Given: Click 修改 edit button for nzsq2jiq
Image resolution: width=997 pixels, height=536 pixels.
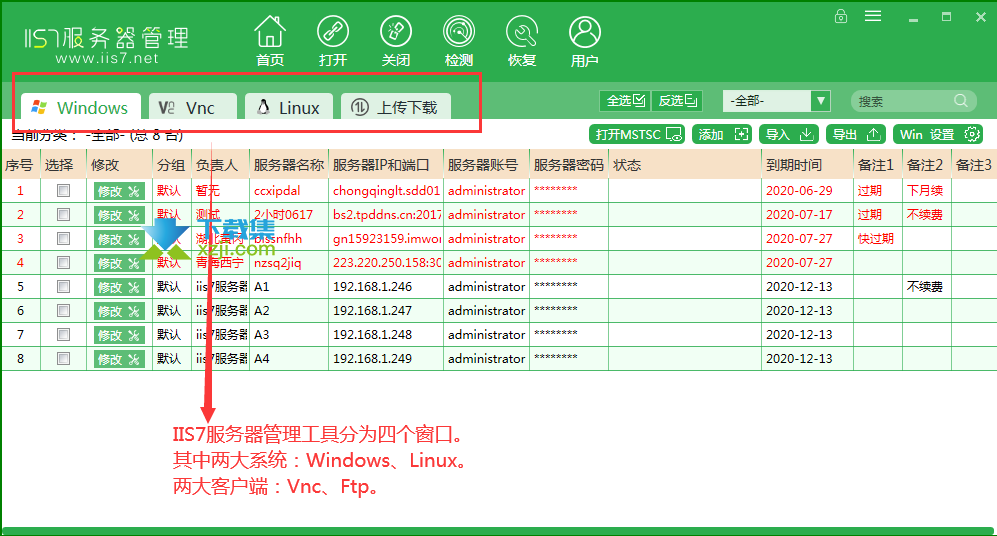Looking at the screenshot, I should [x=119, y=263].
